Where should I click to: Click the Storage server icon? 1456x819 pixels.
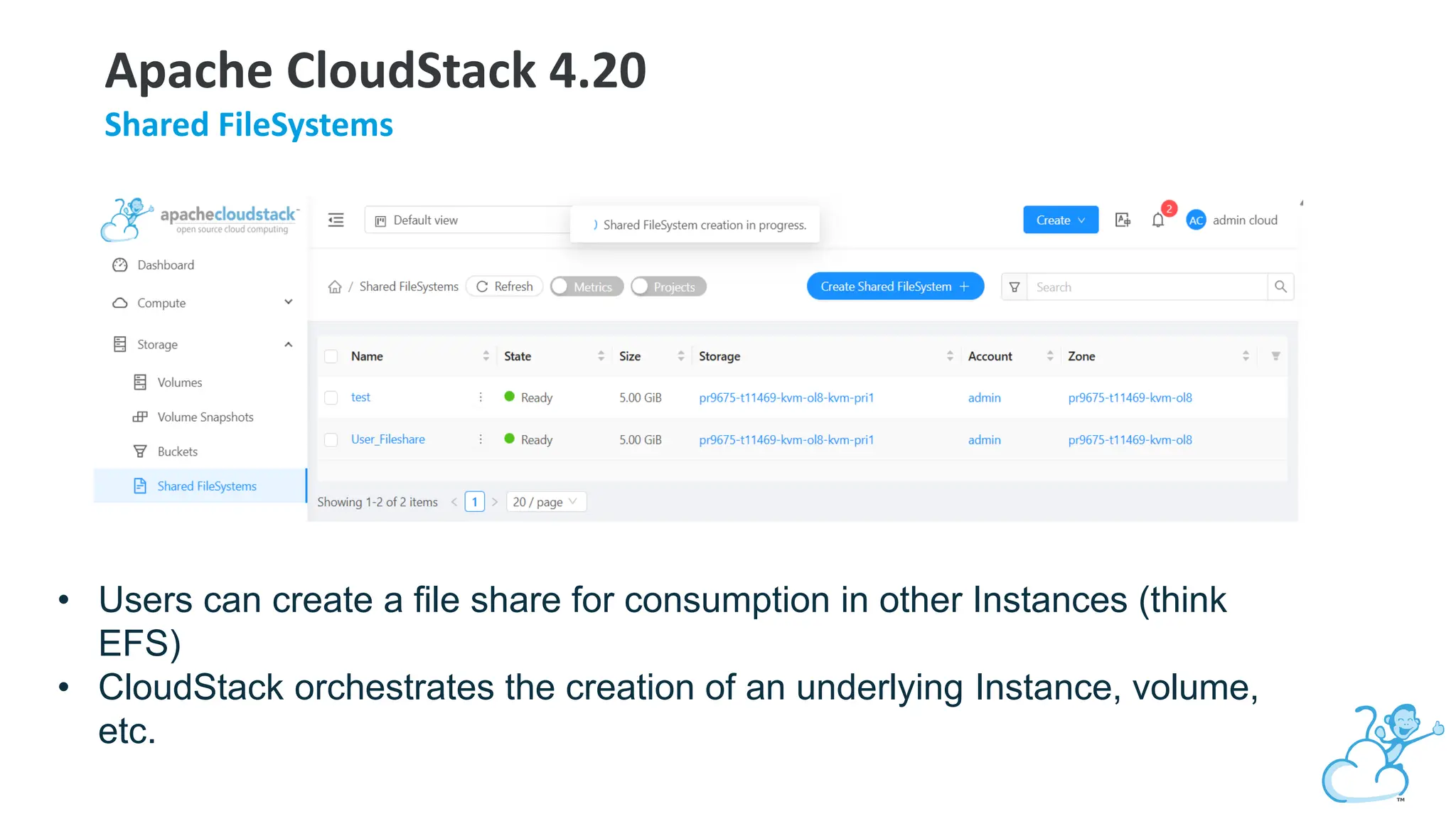120,345
